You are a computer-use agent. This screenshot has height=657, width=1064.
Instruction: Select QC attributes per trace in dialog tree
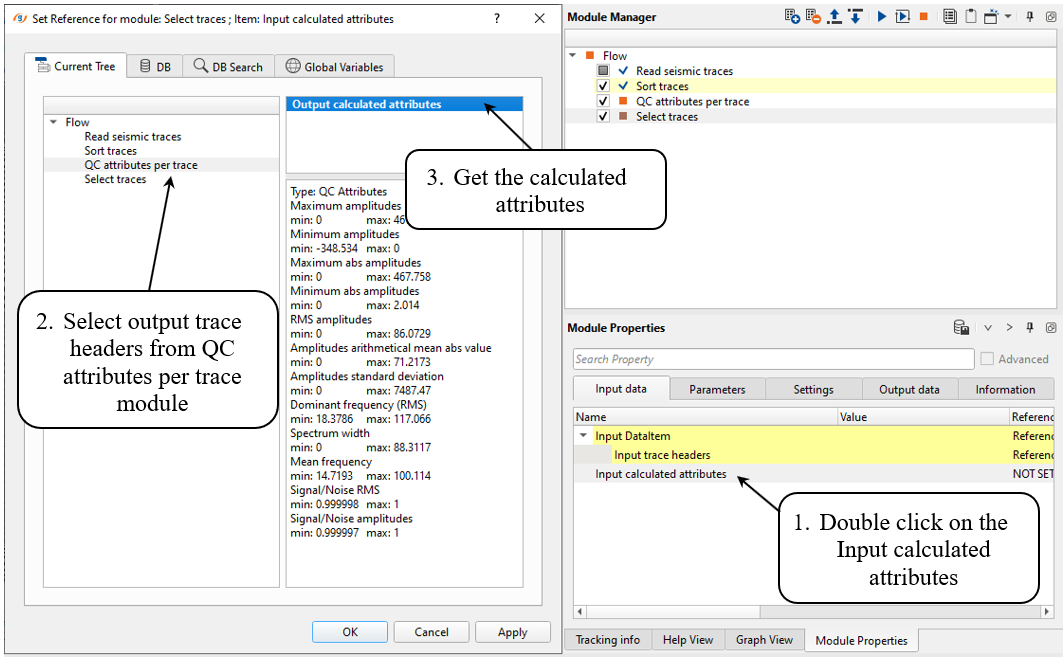coord(141,165)
